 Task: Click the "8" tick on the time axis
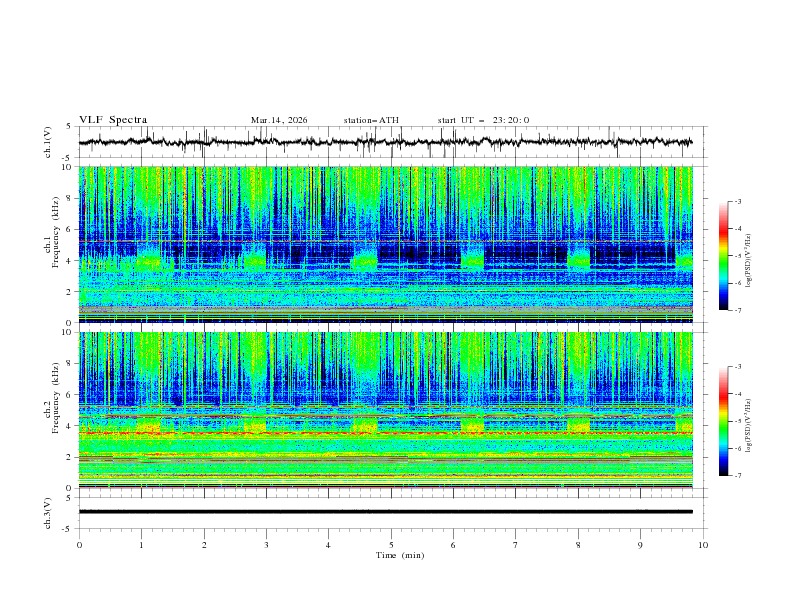click(578, 545)
